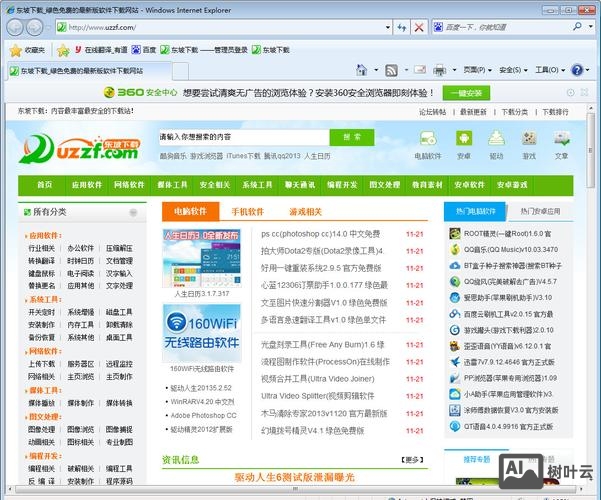Open the 页面(P) dropdown menu

[x=477, y=70]
